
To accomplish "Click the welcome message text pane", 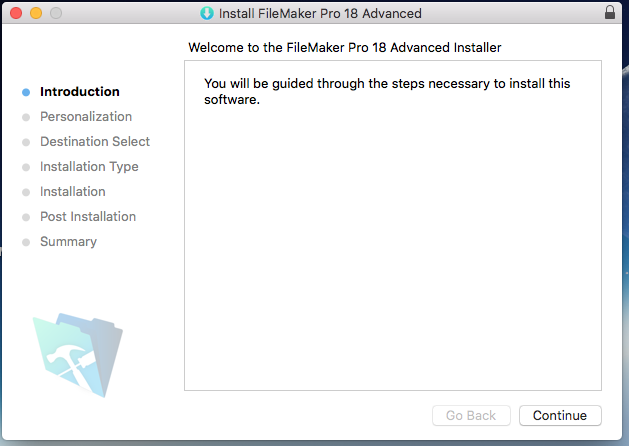I will click(393, 225).
